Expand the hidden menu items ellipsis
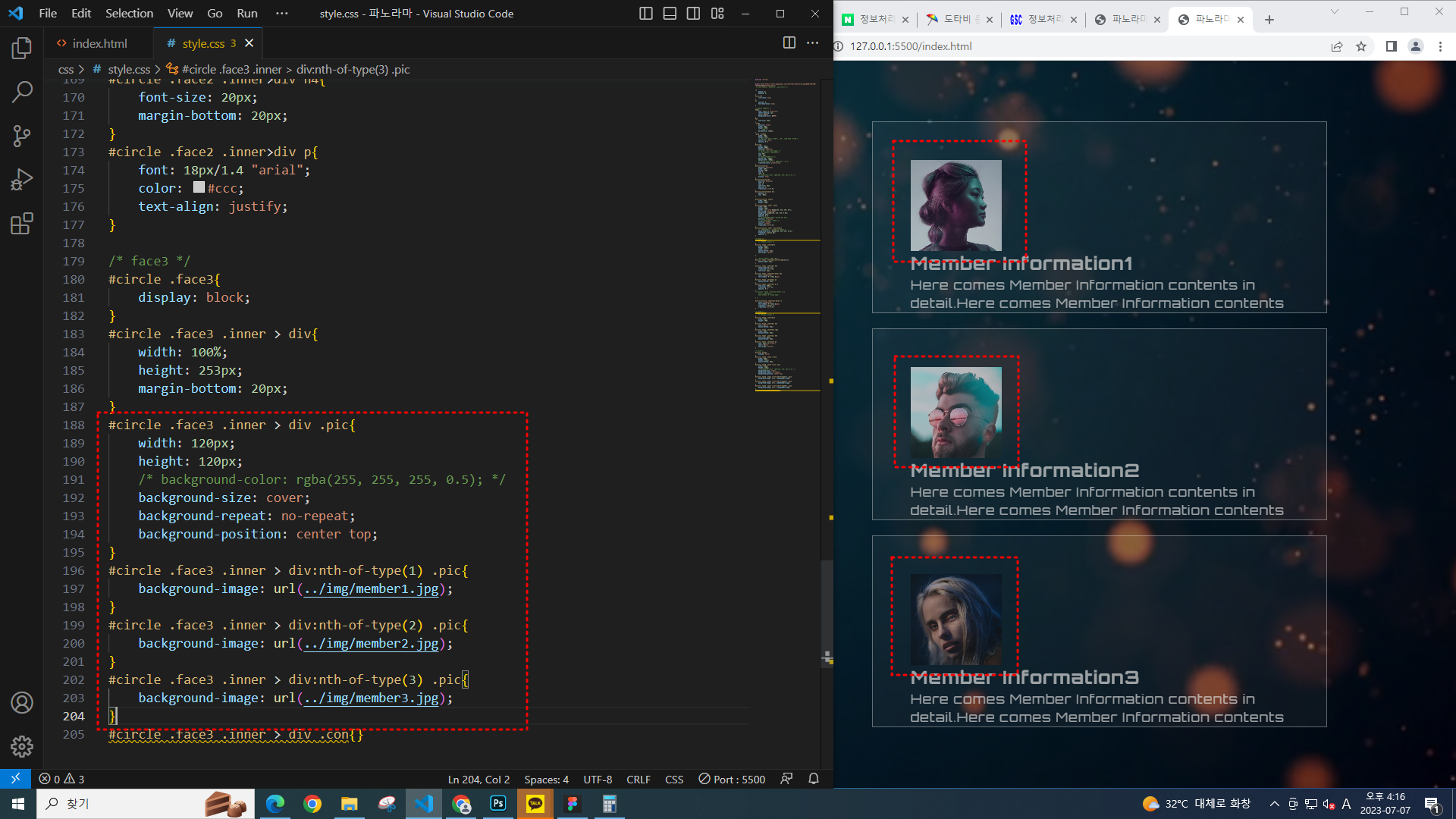This screenshot has width=1456, height=819. [282, 14]
